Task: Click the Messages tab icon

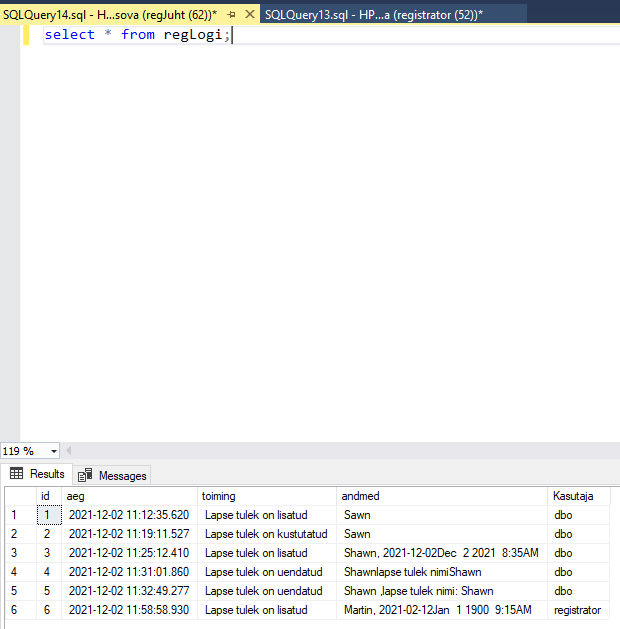Action: (85, 475)
